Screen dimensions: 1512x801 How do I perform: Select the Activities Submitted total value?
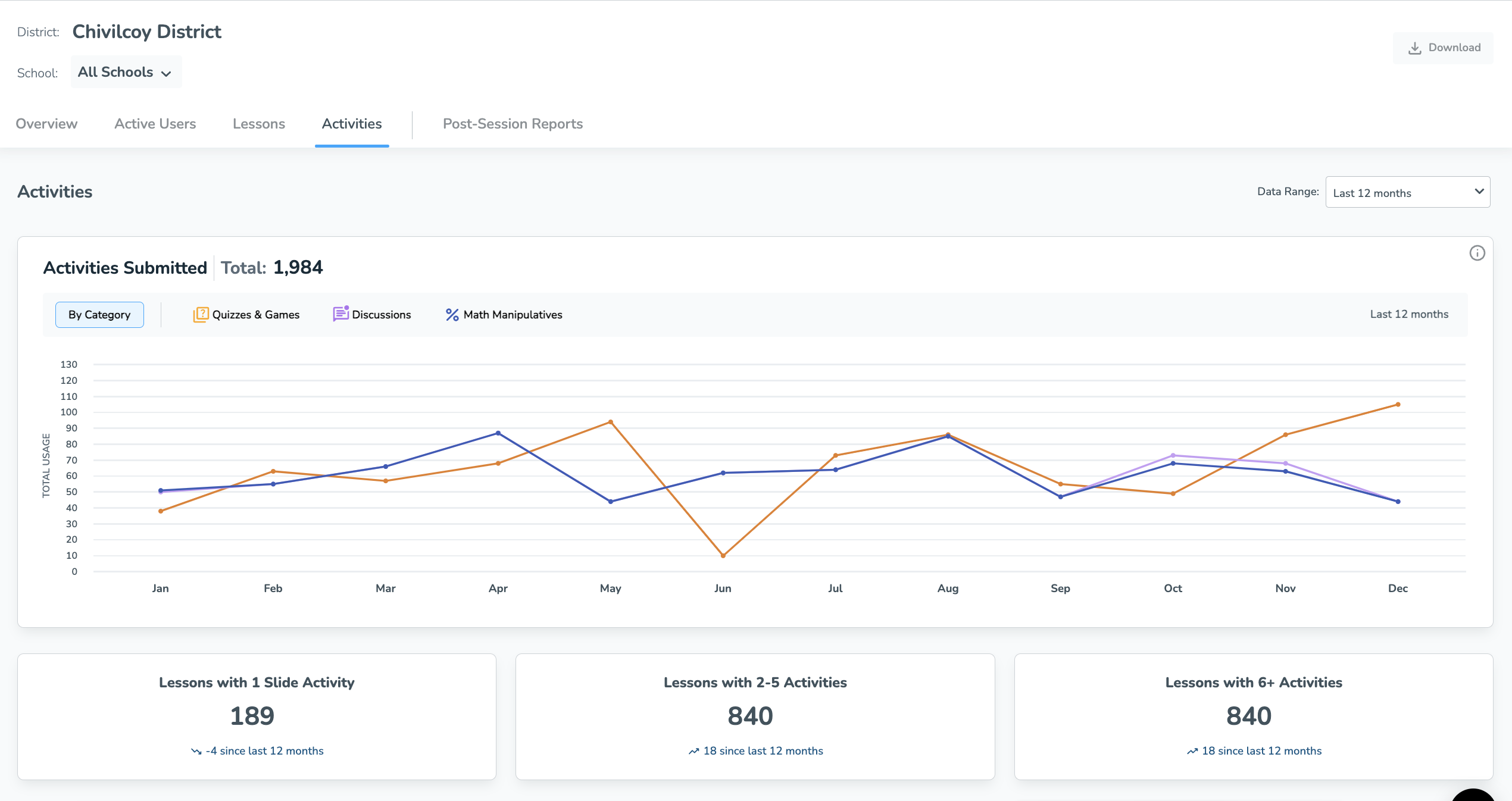click(298, 267)
